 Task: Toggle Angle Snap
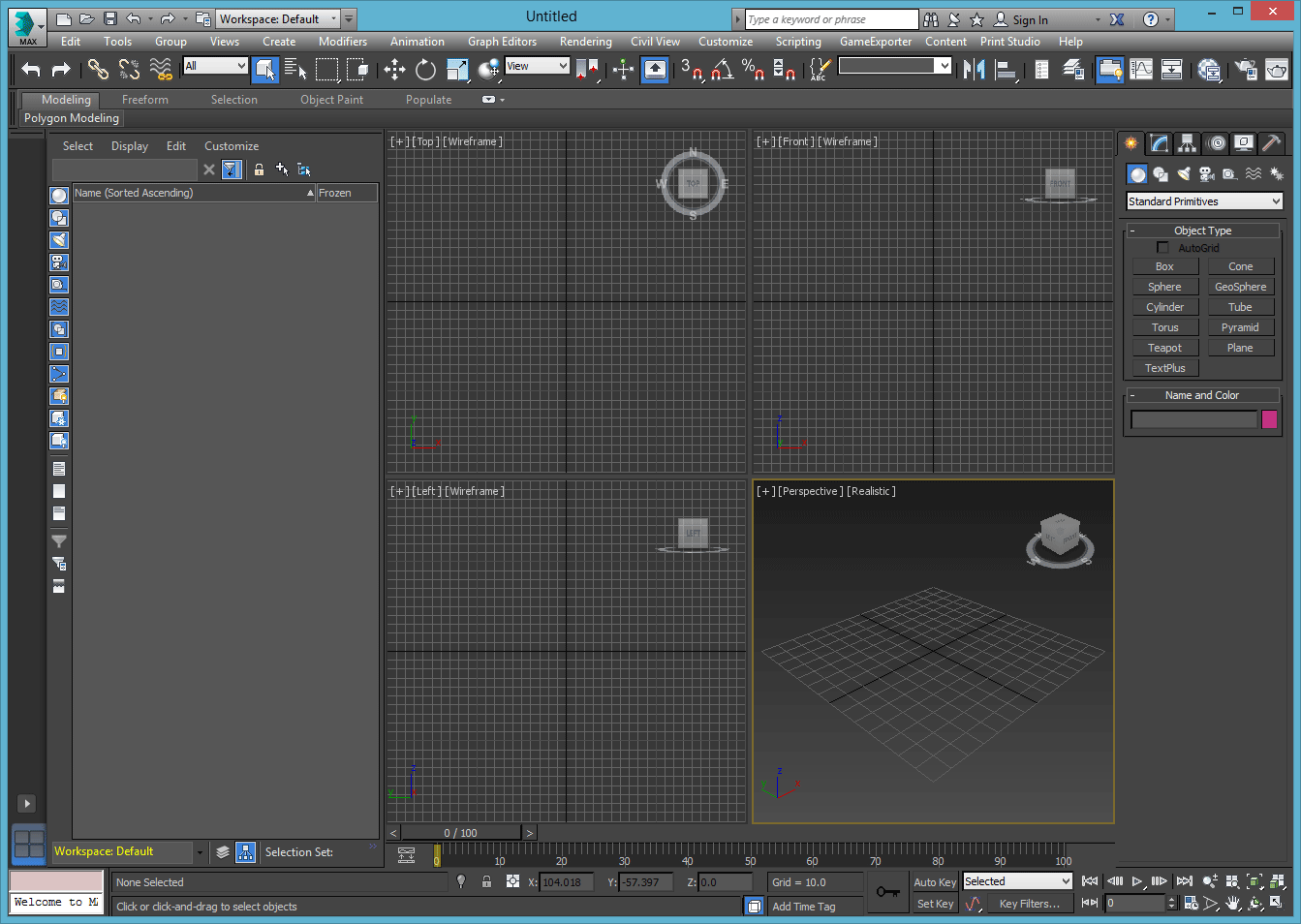click(x=723, y=69)
